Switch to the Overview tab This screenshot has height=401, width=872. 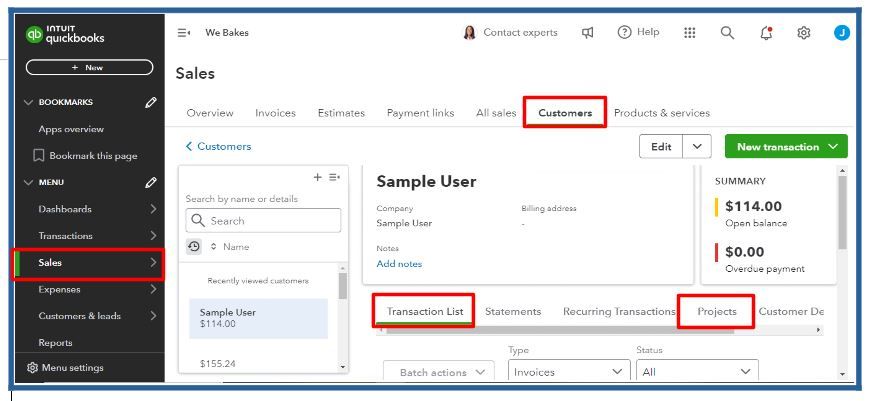210,113
